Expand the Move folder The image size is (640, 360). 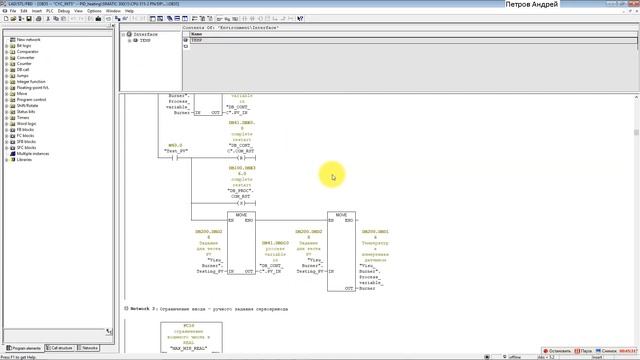click(7, 93)
